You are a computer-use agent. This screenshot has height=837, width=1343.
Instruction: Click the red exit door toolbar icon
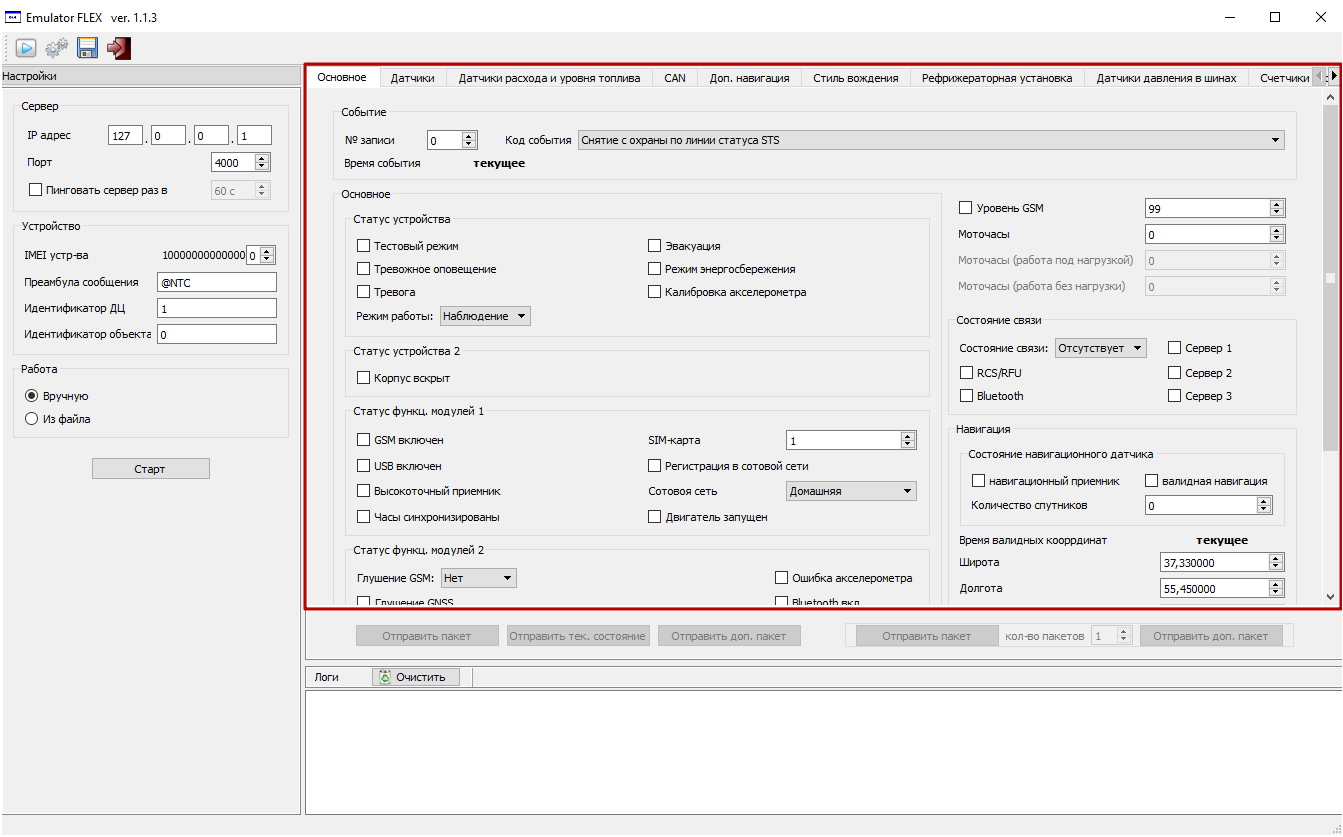click(x=119, y=47)
